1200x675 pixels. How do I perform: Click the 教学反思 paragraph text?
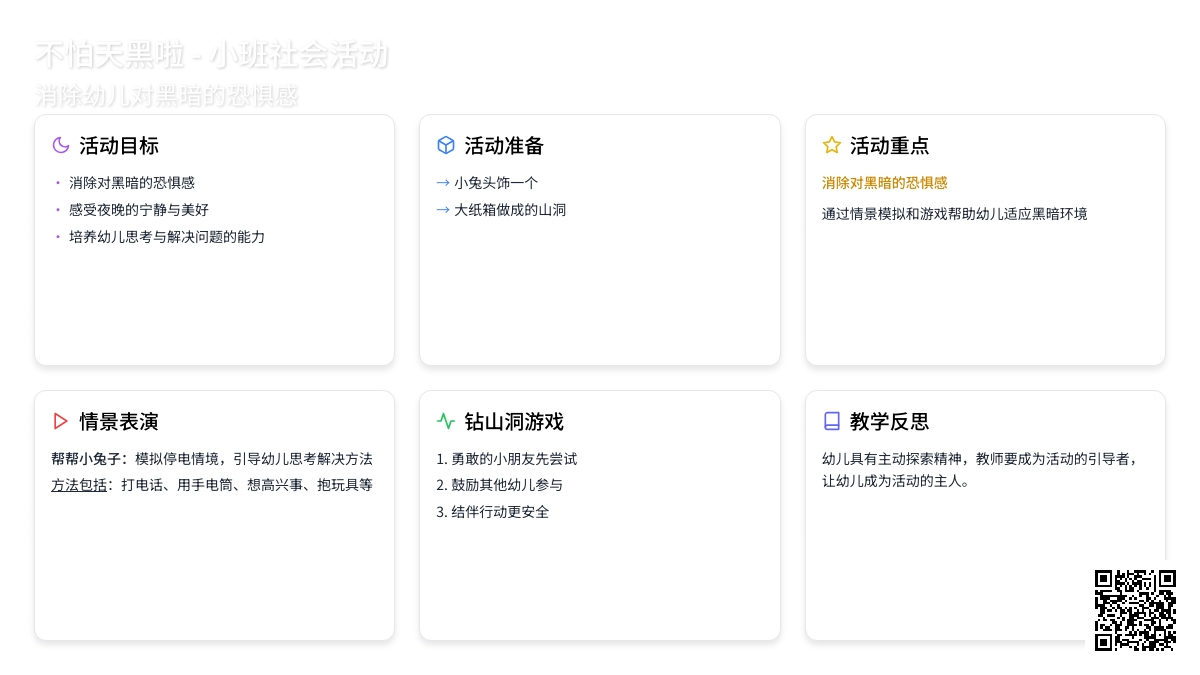[x=980, y=469]
